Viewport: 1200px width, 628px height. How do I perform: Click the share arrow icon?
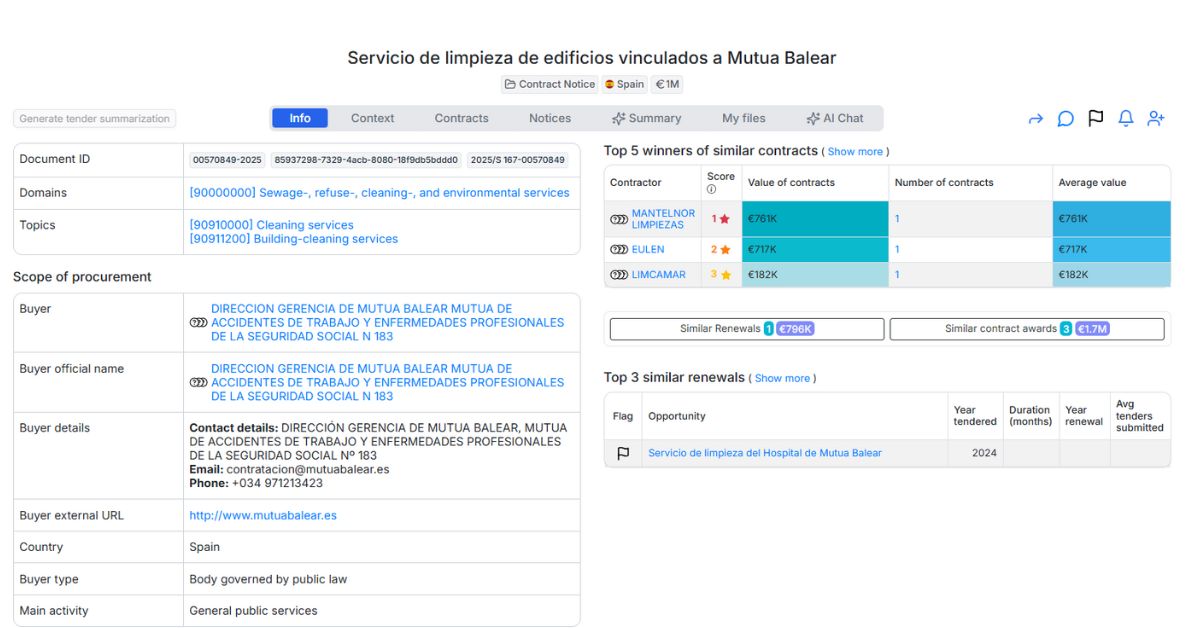point(1035,119)
